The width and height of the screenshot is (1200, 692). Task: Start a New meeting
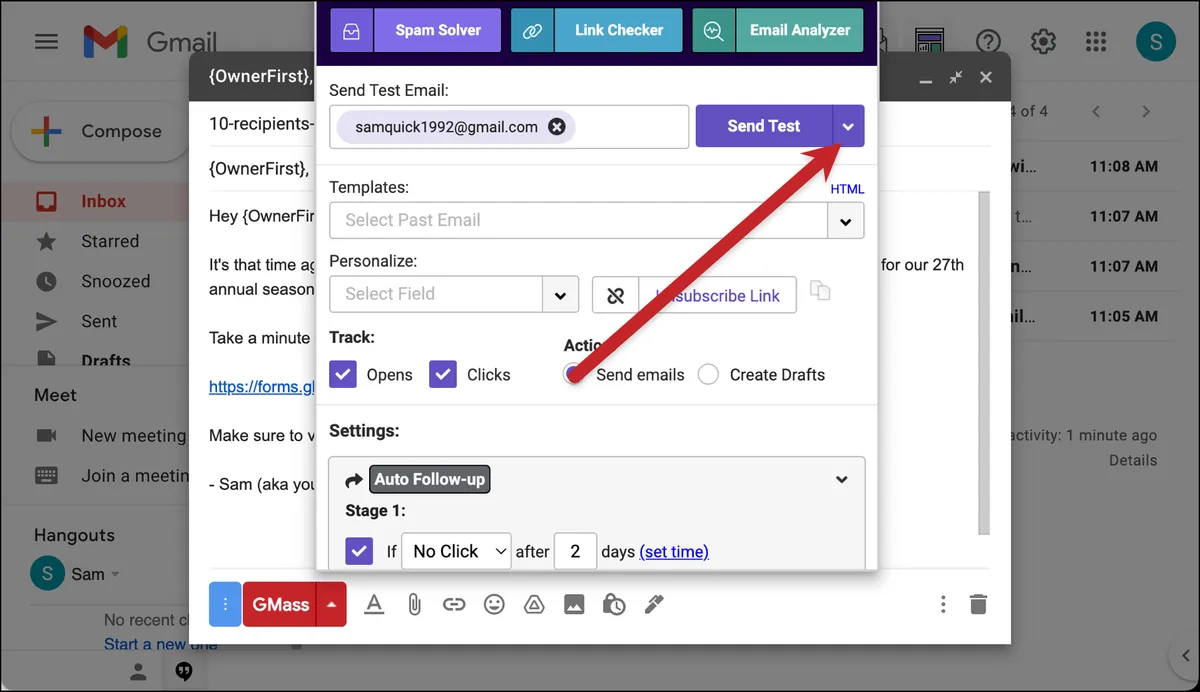tap(133, 435)
